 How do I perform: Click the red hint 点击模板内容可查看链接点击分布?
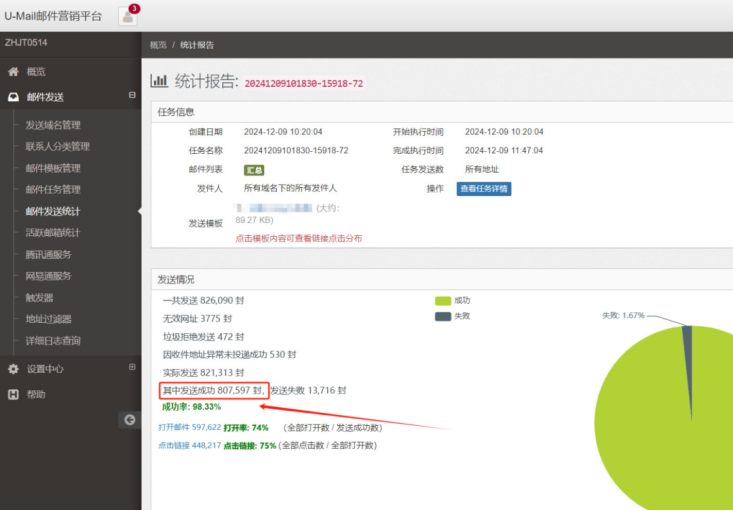click(299, 238)
